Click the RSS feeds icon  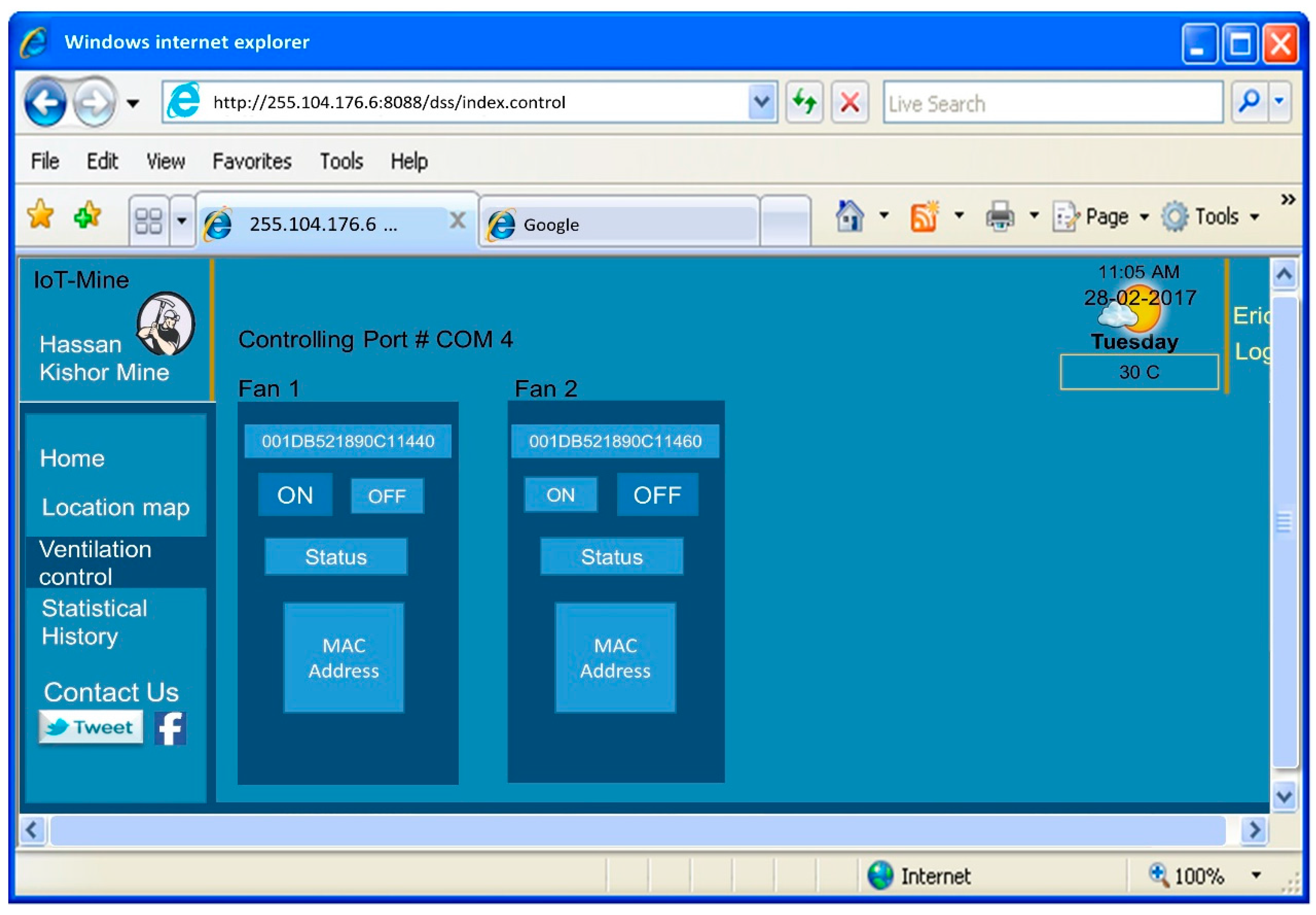[x=924, y=216]
